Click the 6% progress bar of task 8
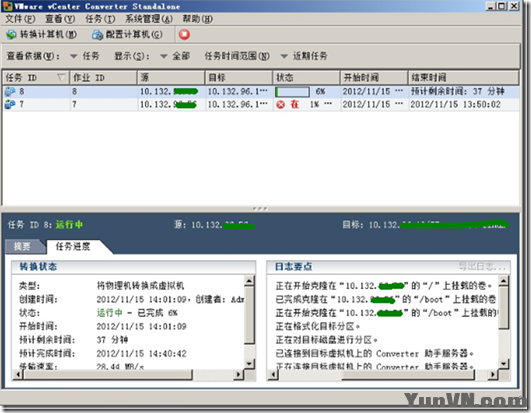Image resolution: width=531 pixels, height=413 pixels. tap(292, 92)
